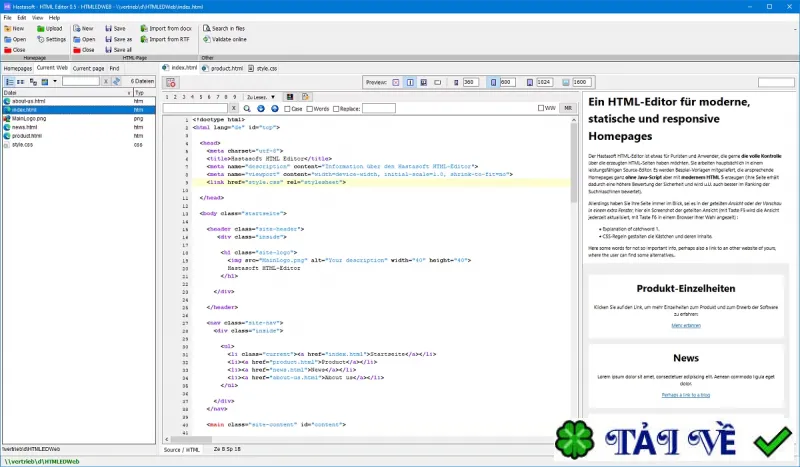Open the Help menu
The image size is (800, 467).
54,18
